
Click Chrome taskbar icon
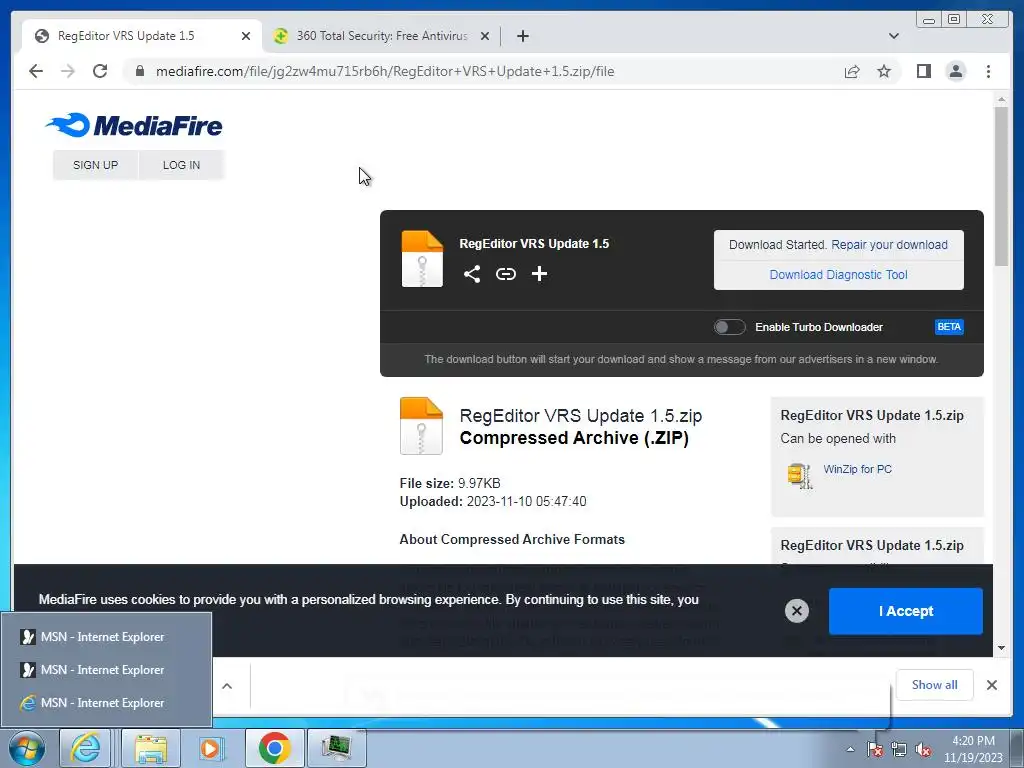(274, 748)
